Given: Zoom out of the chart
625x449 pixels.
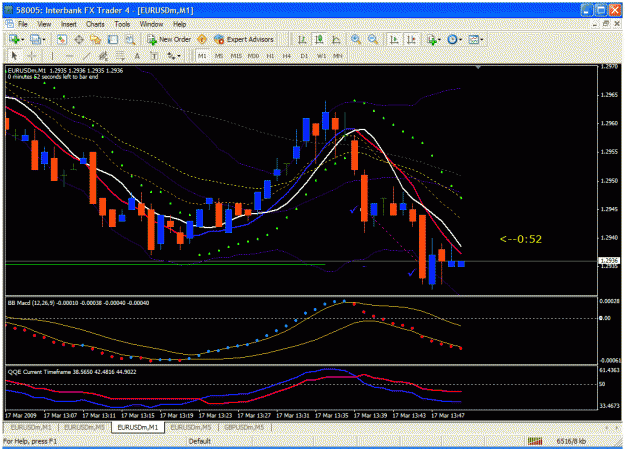Looking at the screenshot, I should (373, 39).
